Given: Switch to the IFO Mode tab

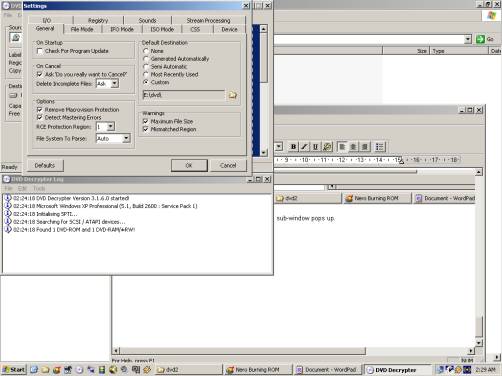Looking at the screenshot, I should [122, 29].
